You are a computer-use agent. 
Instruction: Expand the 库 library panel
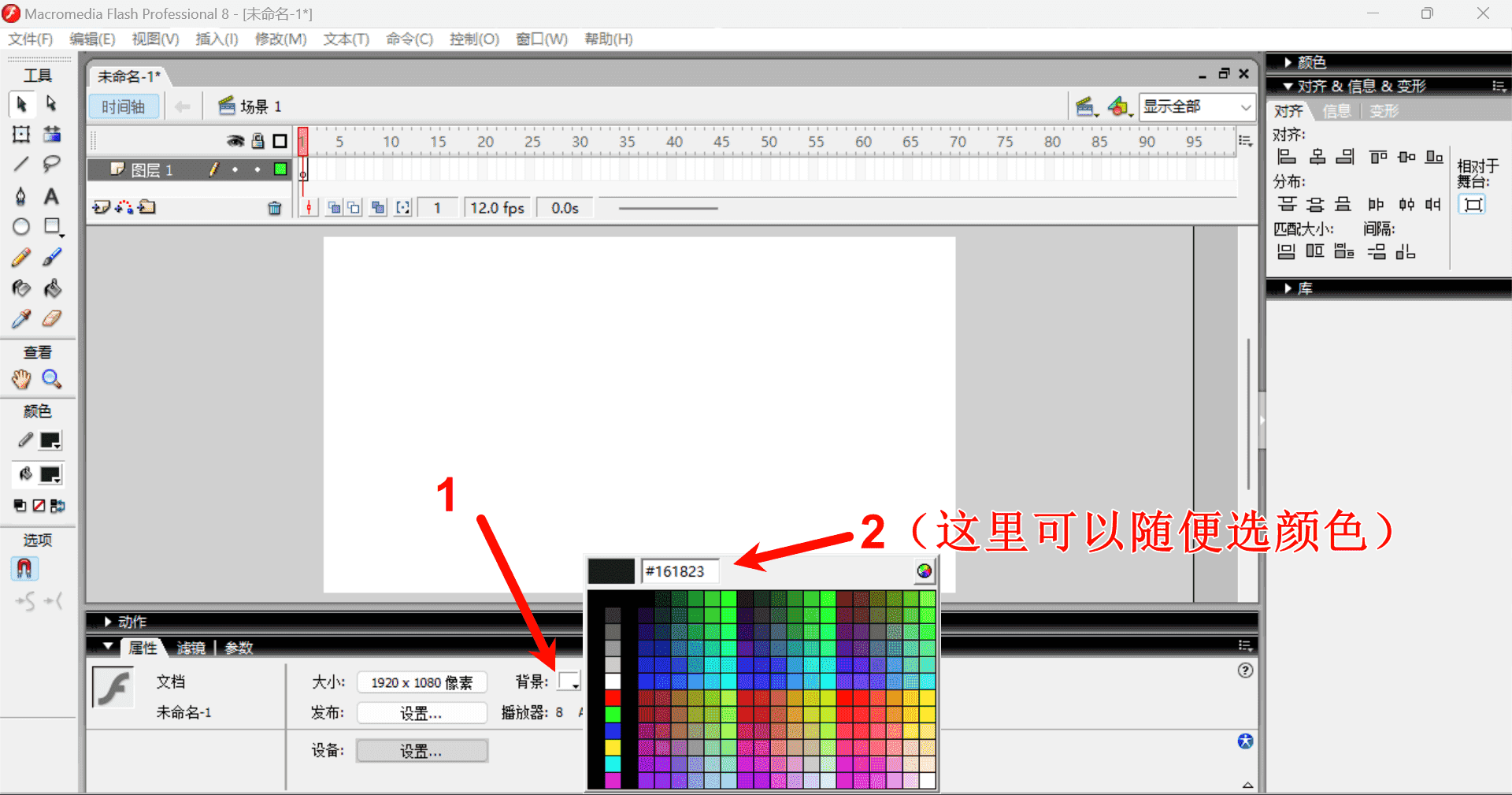click(x=1304, y=288)
